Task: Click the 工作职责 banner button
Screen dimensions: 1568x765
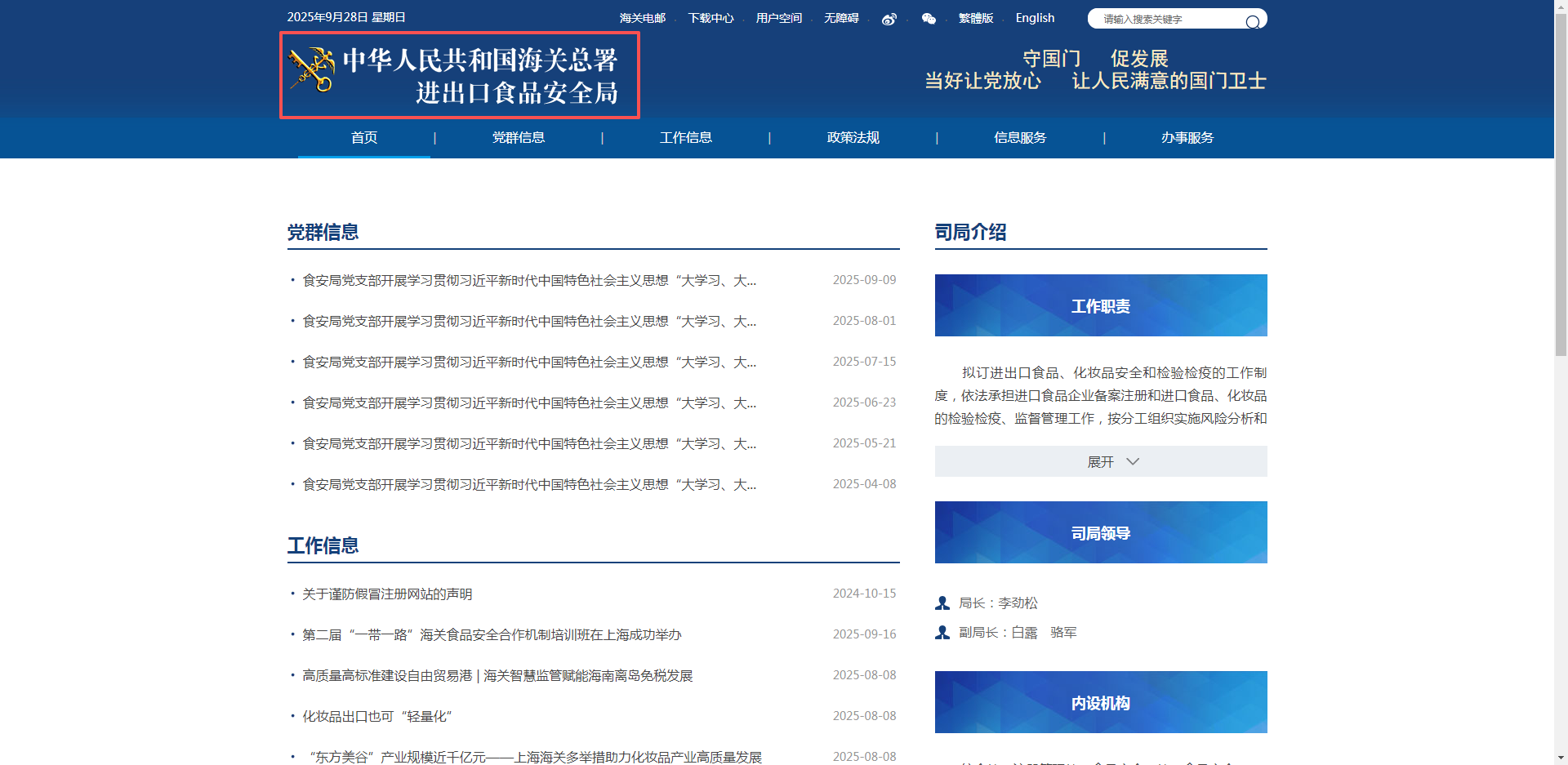Action: pos(1100,305)
